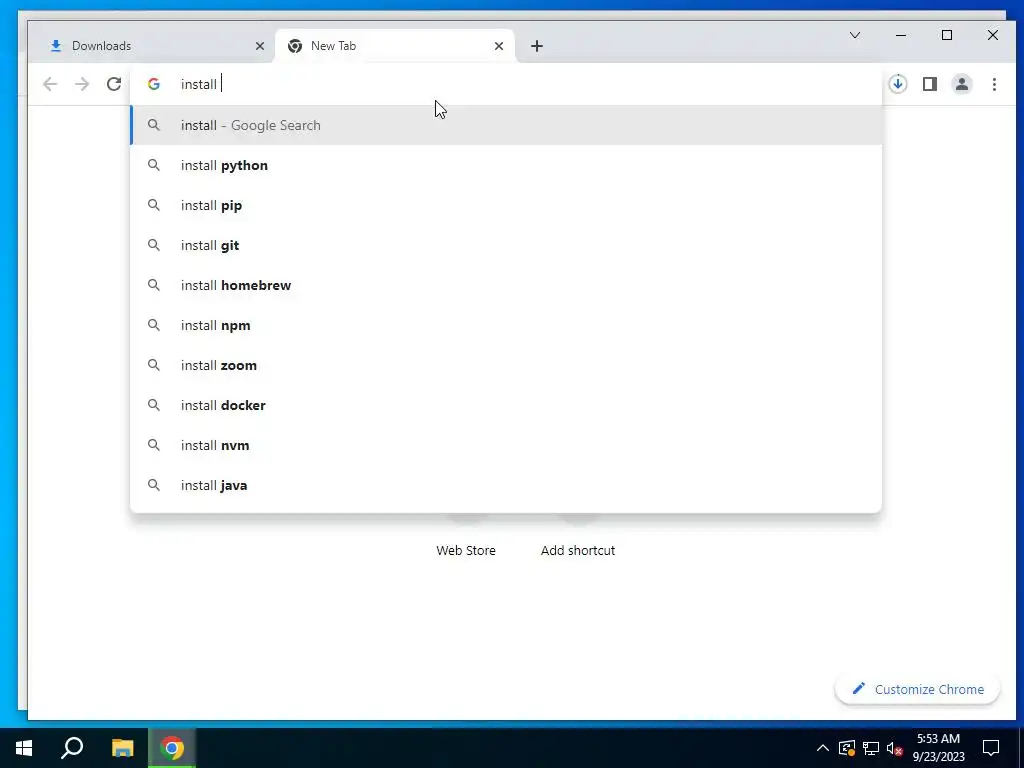Open Chrome's three-dot menu
Screen dimensions: 1024x768
pyautogui.click(x=994, y=84)
